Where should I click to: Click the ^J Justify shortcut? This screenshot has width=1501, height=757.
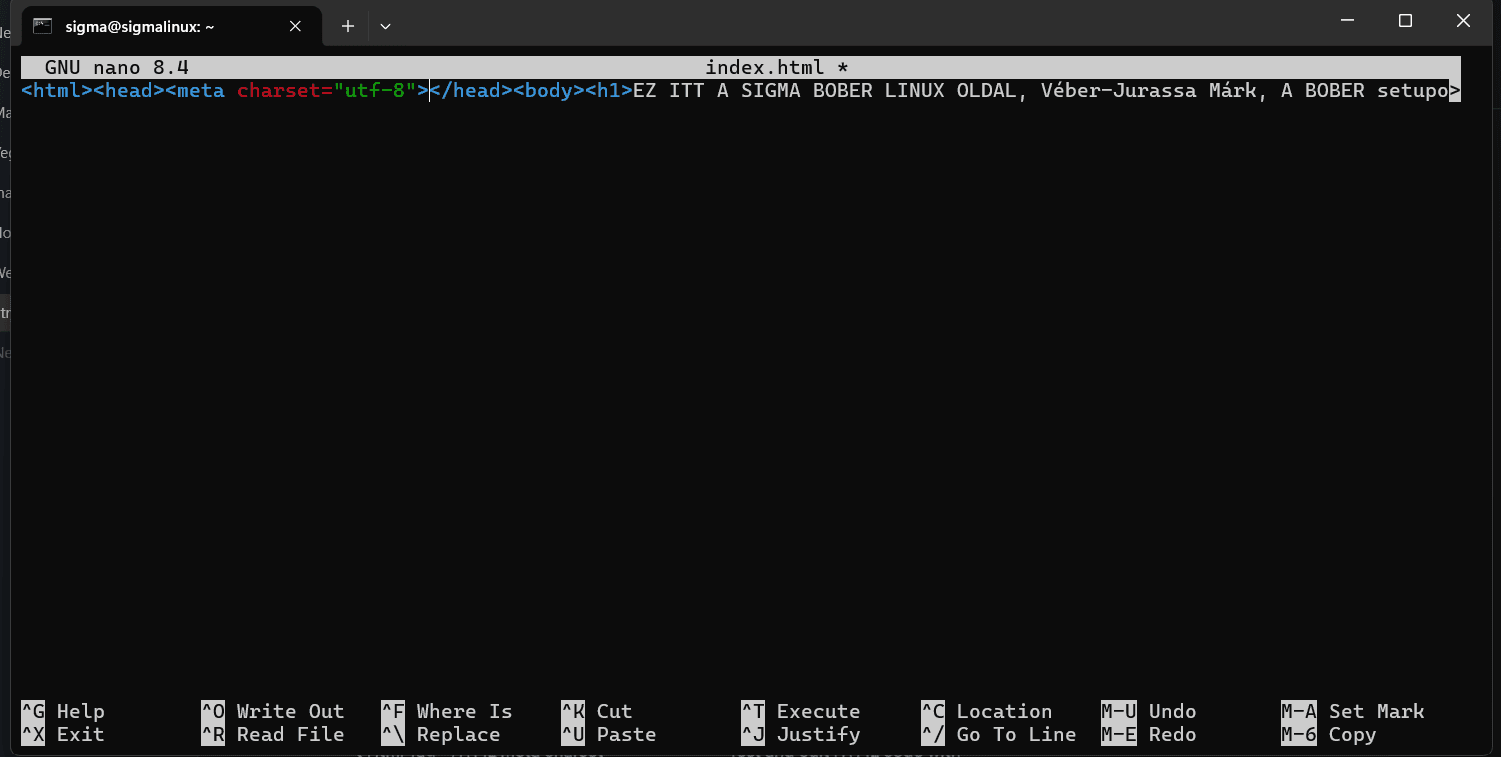click(801, 734)
